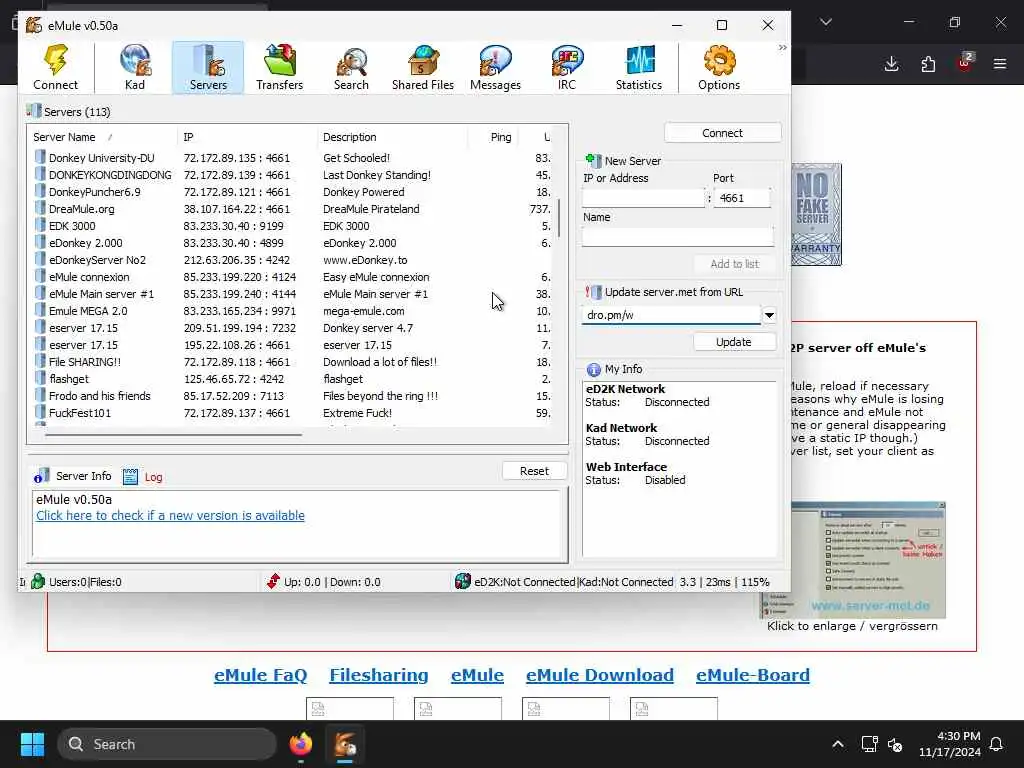Open the server.met URL dropdown arrow
The height and width of the screenshot is (768, 1024).
(x=769, y=315)
